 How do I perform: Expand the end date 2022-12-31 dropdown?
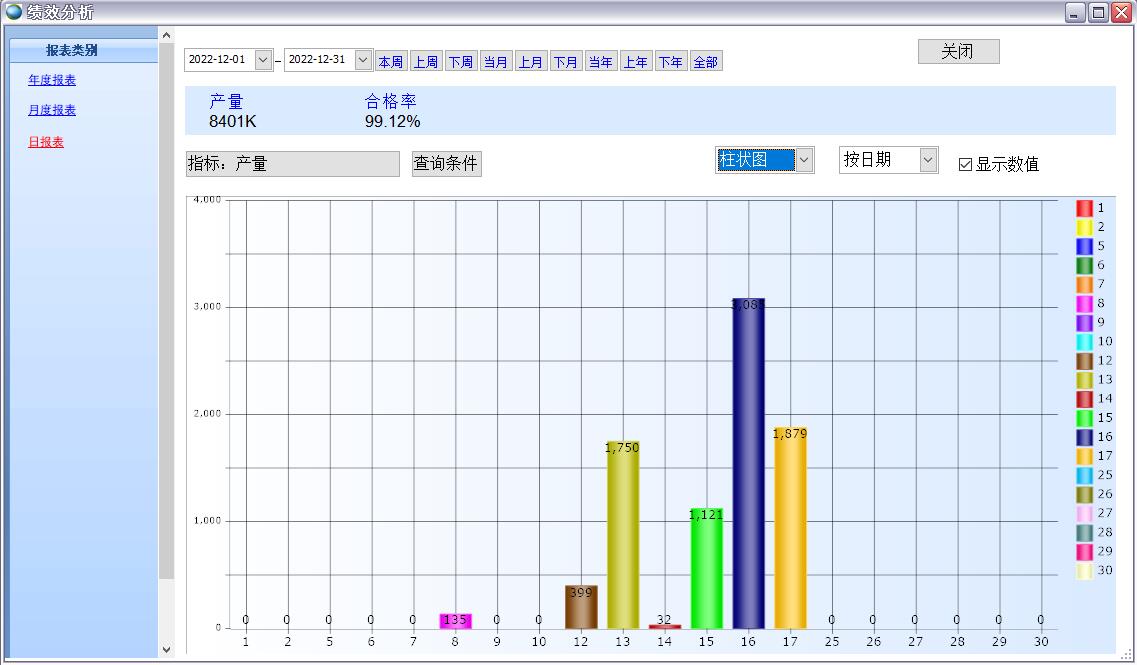[363, 60]
